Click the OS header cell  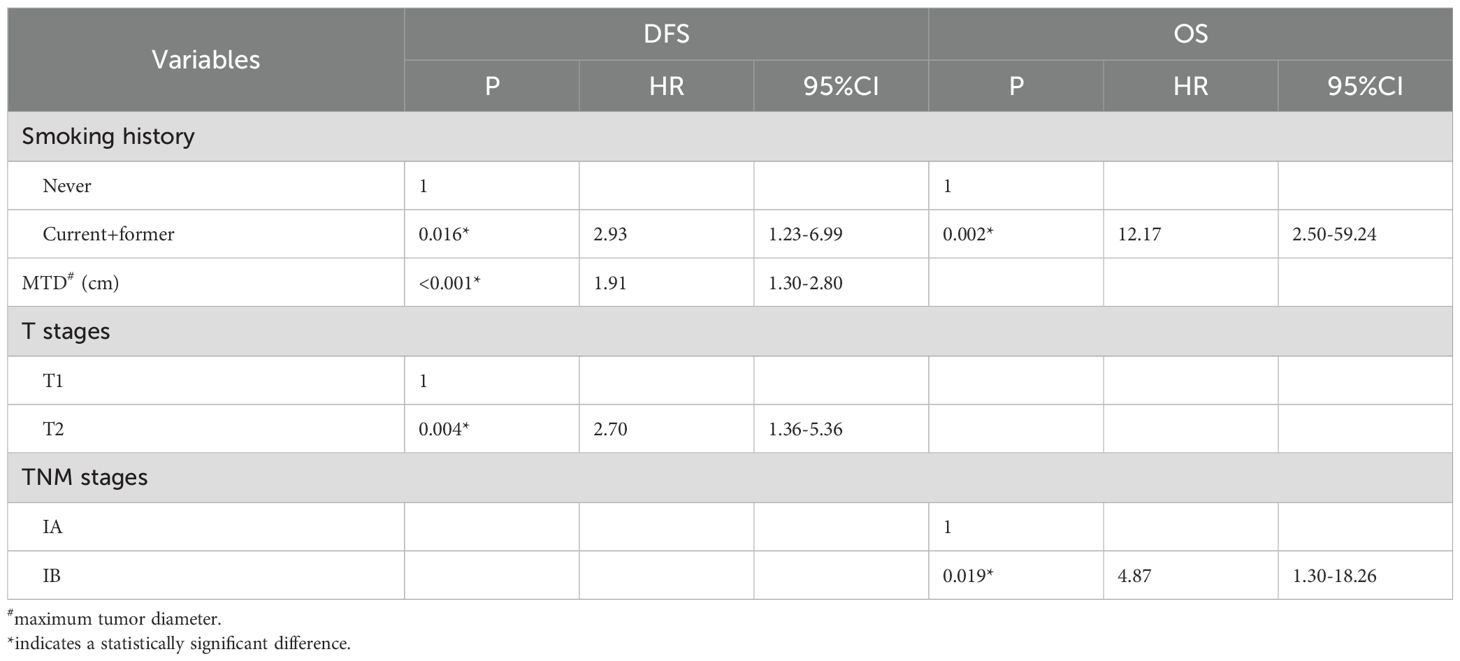[x=1190, y=34]
